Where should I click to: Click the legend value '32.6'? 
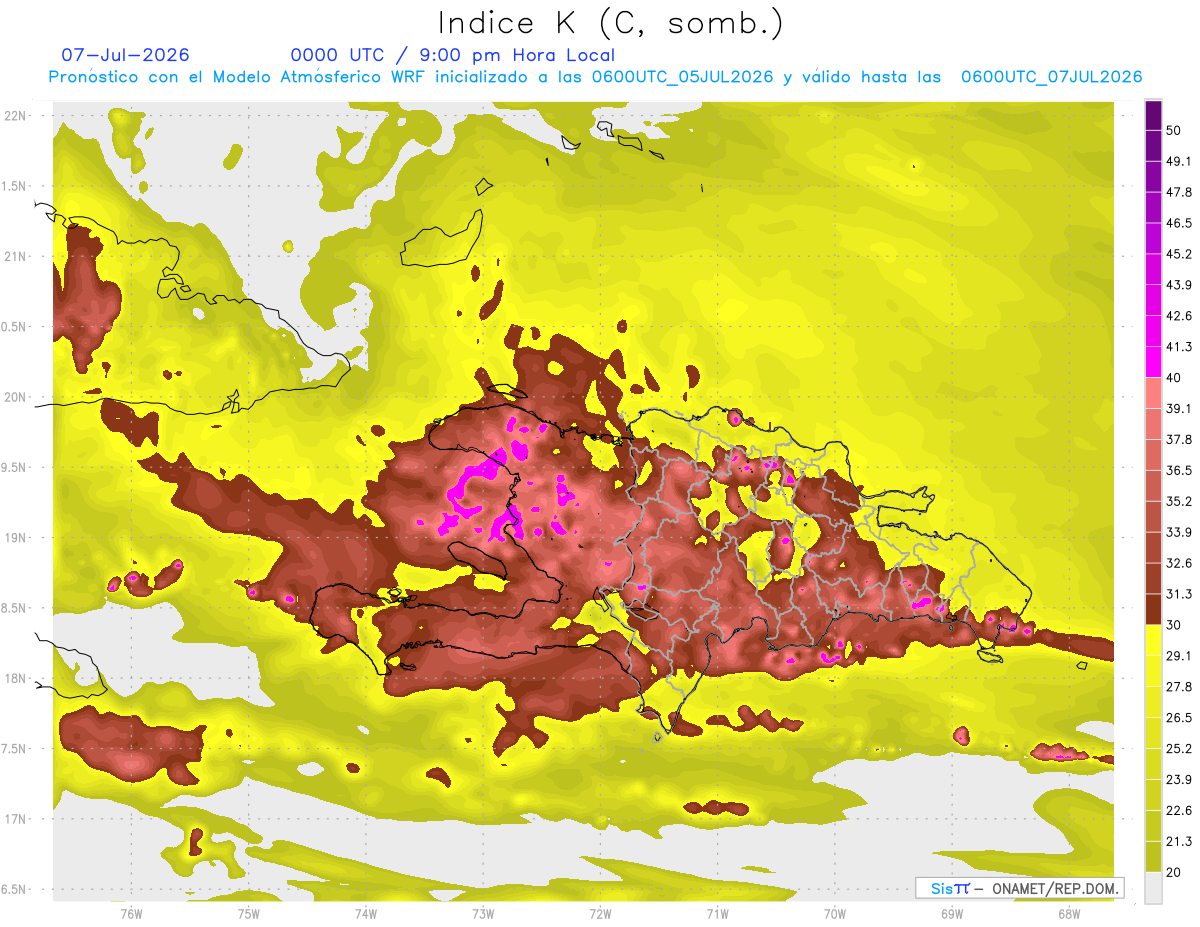[x=1179, y=563]
